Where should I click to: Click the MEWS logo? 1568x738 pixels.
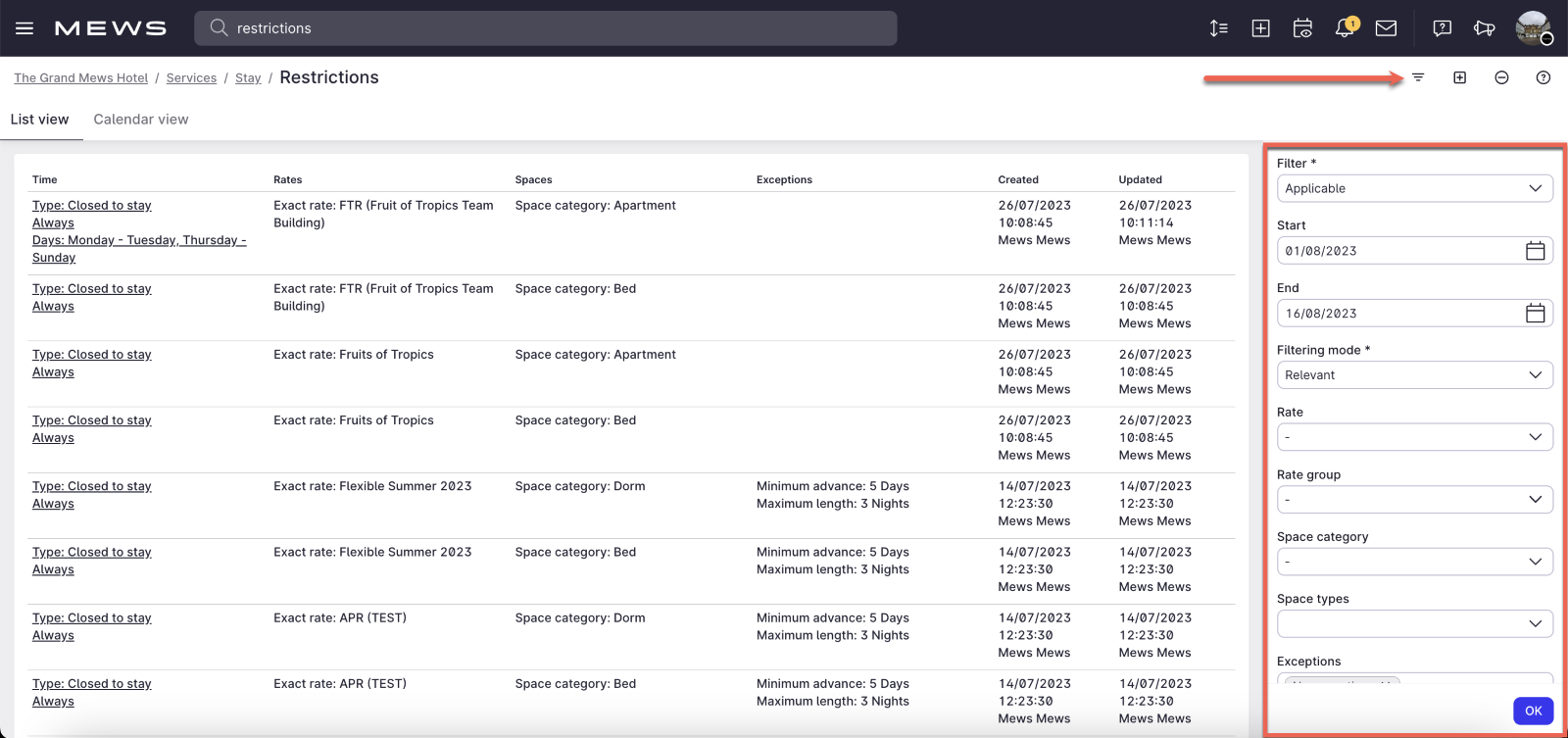tap(111, 28)
